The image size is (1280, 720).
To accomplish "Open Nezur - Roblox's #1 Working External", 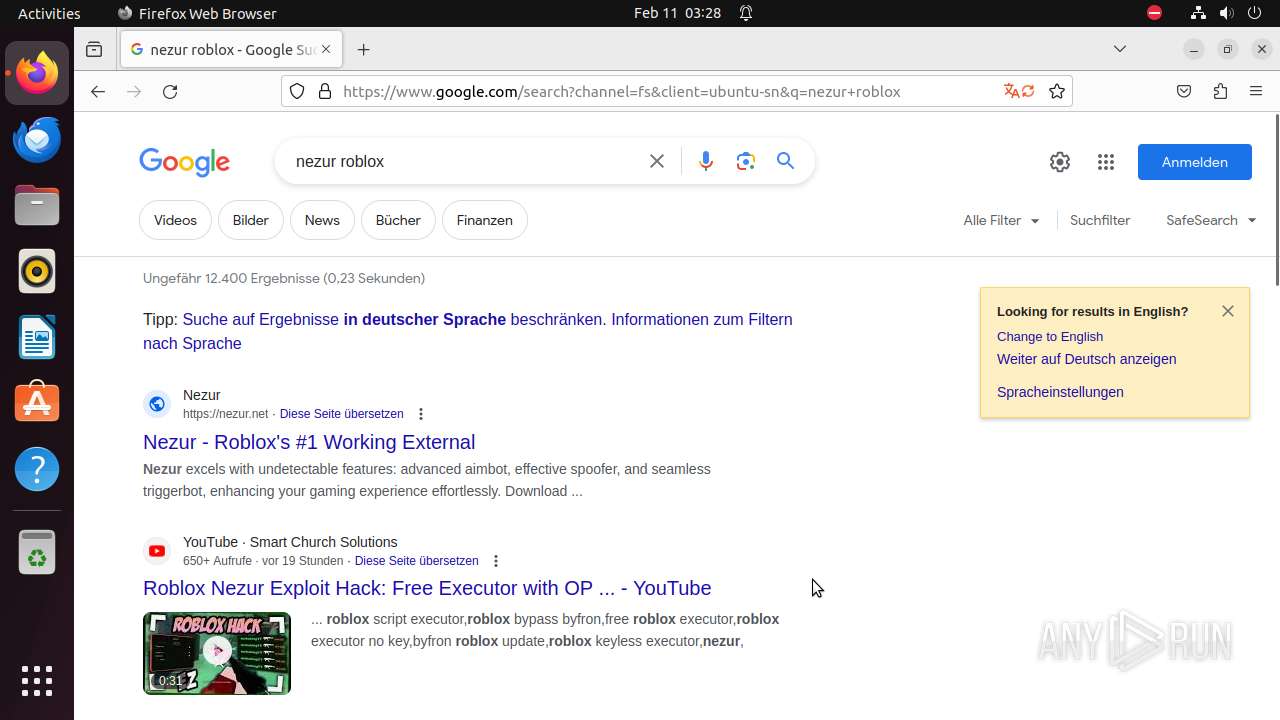I will pyautogui.click(x=309, y=442).
